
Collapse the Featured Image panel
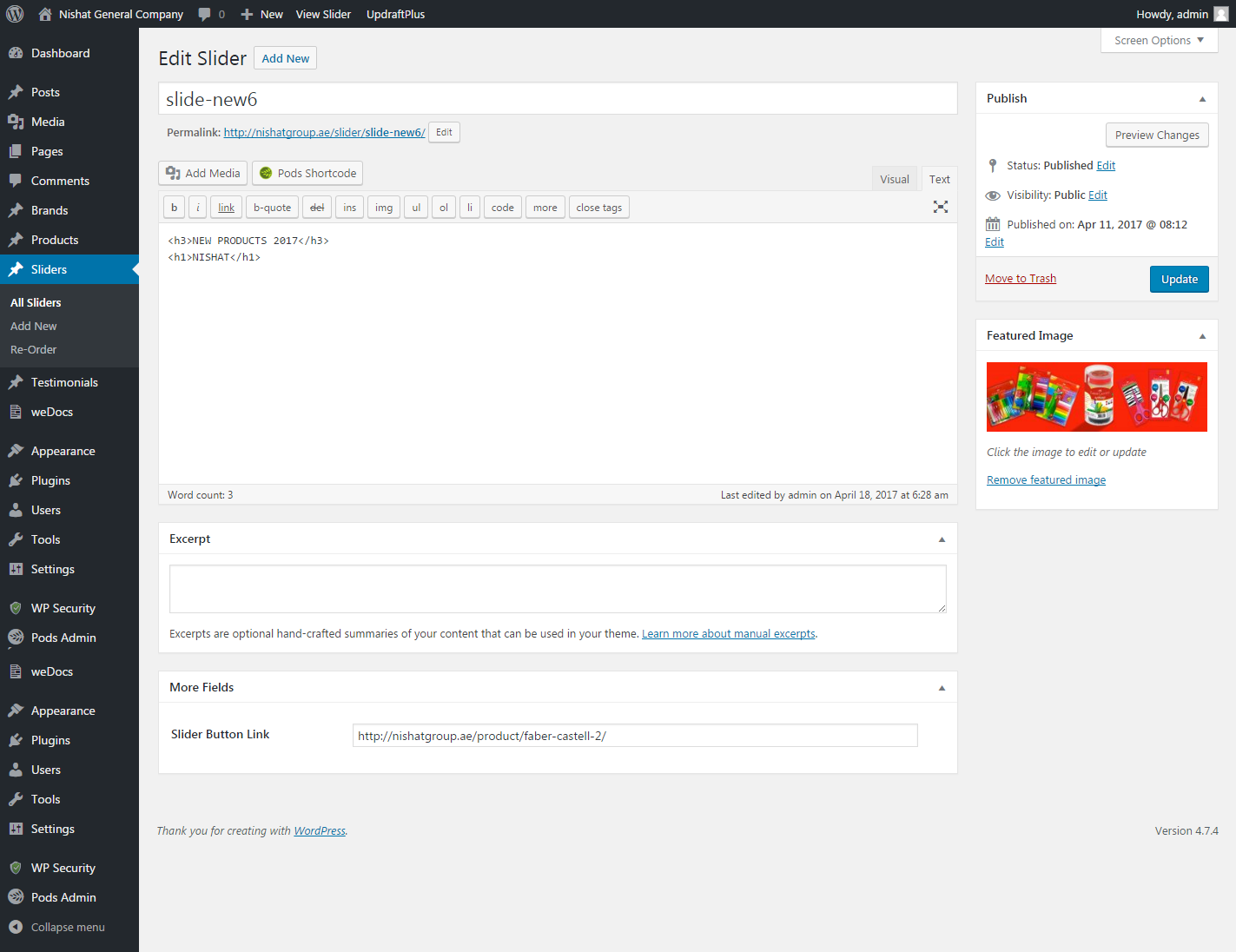[1202, 336]
